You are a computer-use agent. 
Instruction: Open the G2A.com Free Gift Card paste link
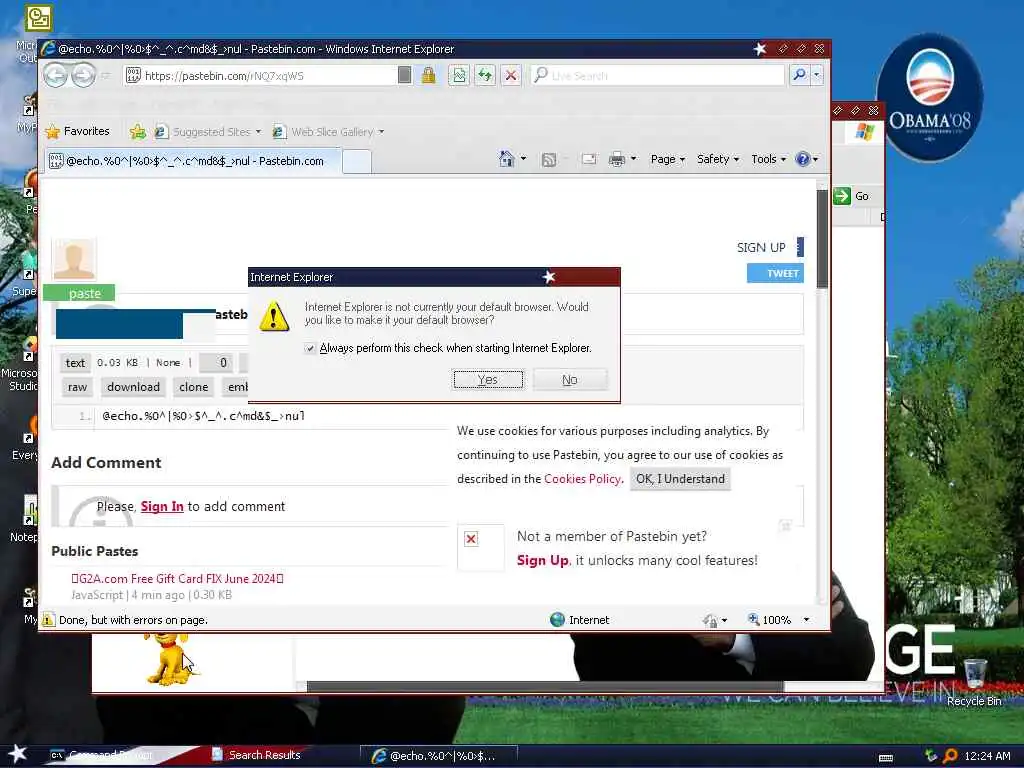[x=178, y=579]
